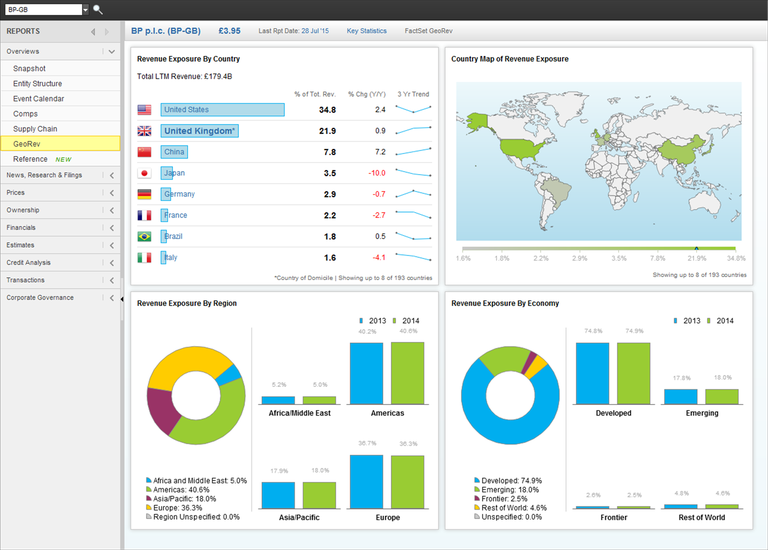Expand the Corporate Governance section
768x550 pixels.
click(112, 298)
